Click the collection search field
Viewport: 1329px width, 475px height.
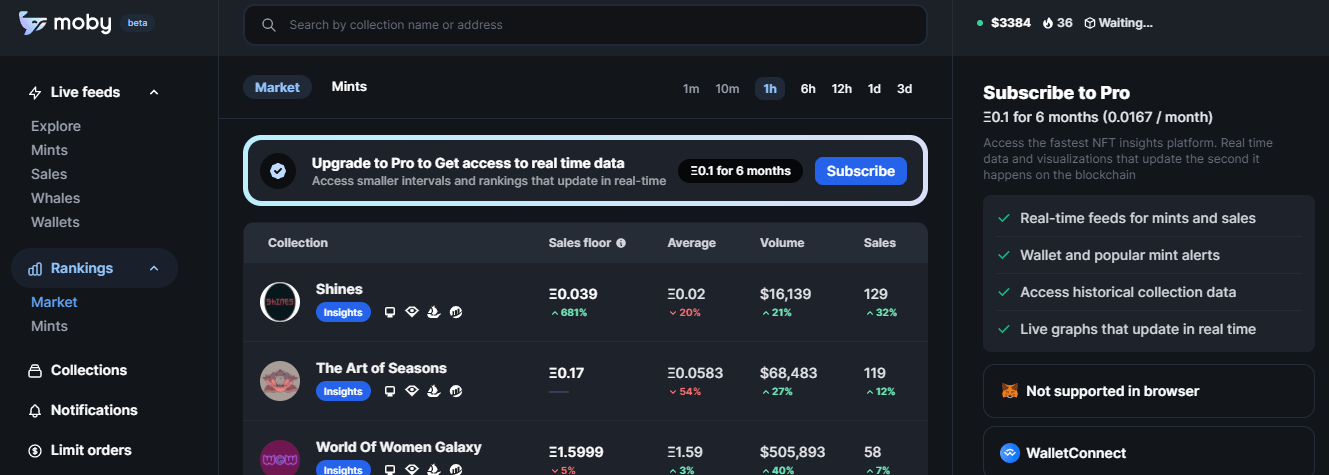click(x=585, y=25)
